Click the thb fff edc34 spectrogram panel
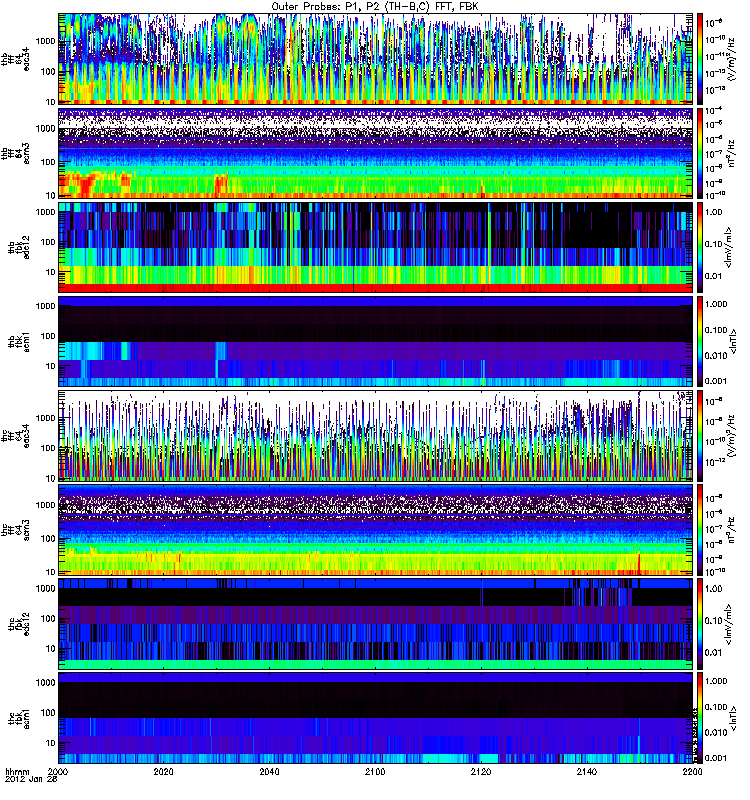This screenshot has height=800, width=750. click(375, 58)
